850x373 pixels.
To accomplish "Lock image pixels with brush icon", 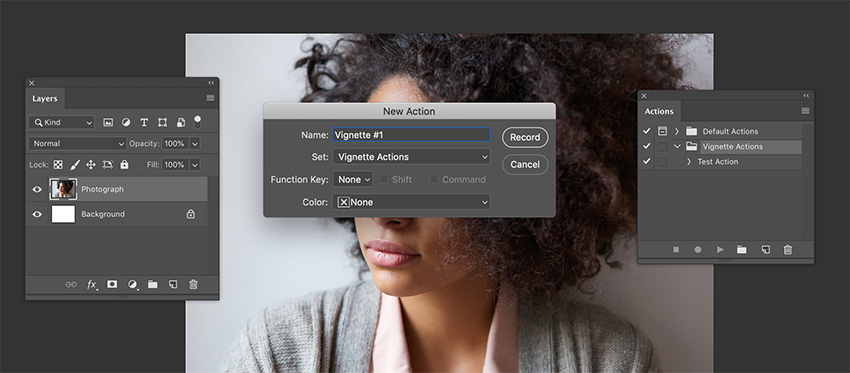I will [x=75, y=164].
